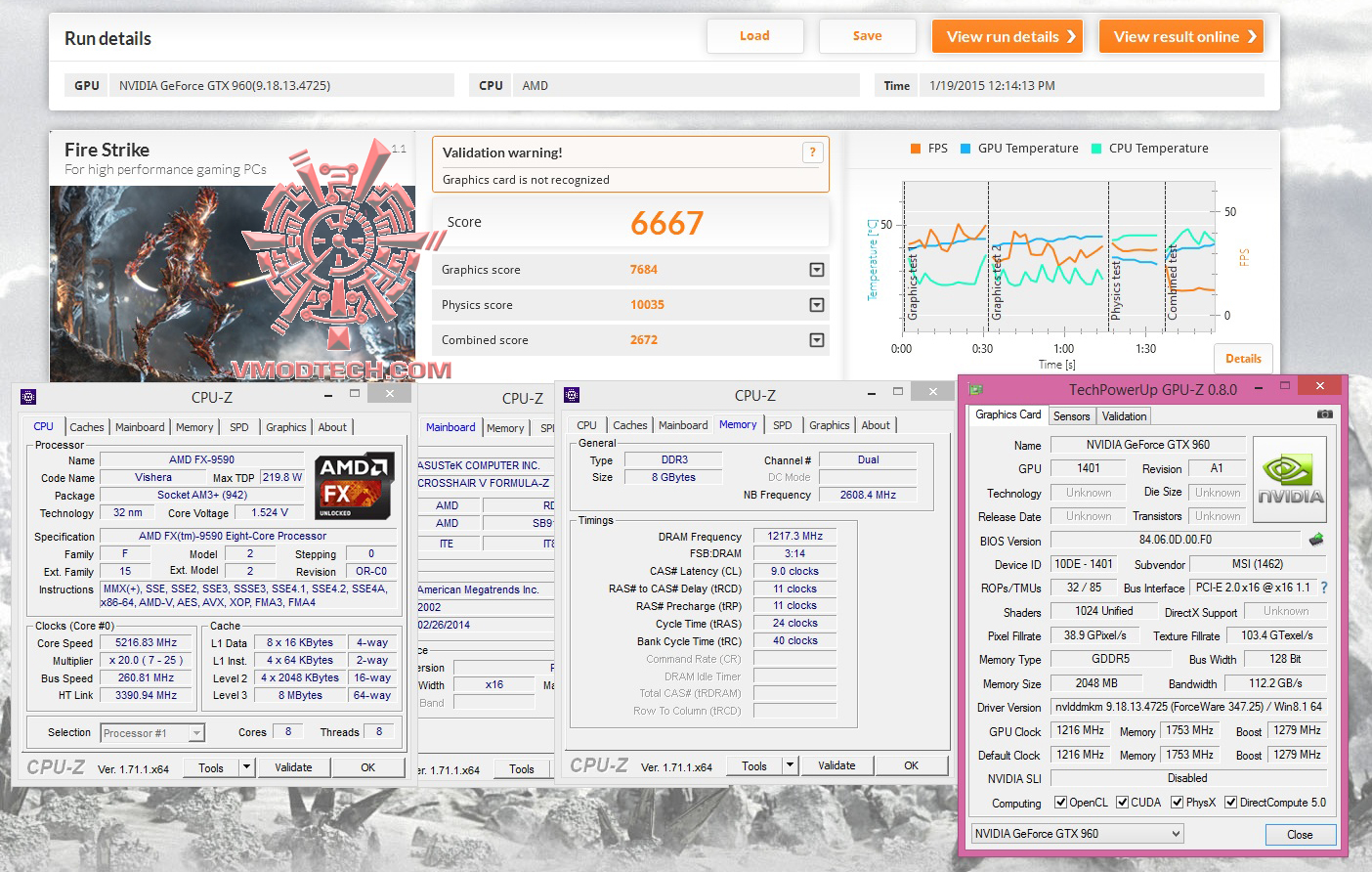Click the NB Frequency value 2608.4 MHz
This screenshot has width=1372, height=872.
pyautogui.click(x=868, y=495)
